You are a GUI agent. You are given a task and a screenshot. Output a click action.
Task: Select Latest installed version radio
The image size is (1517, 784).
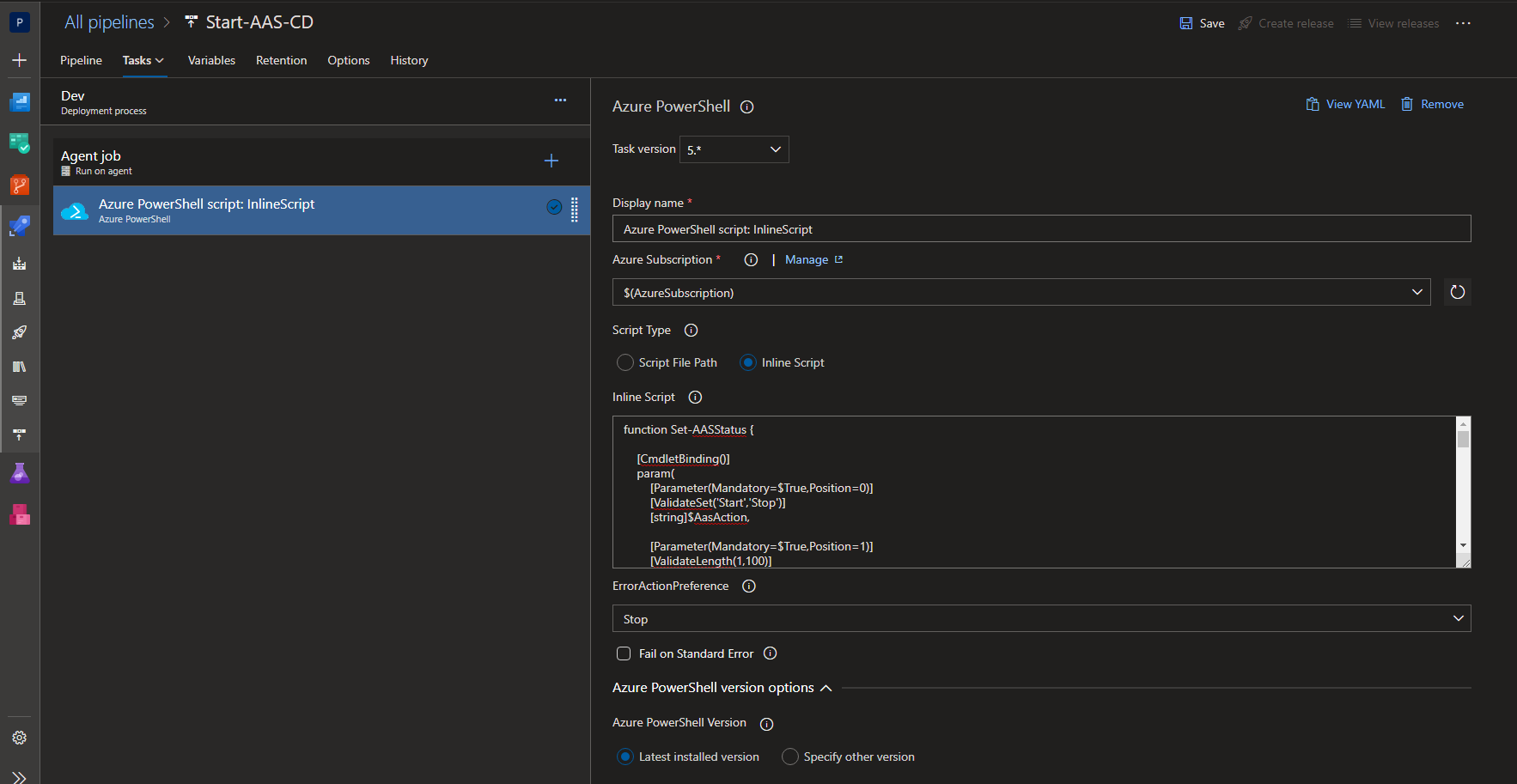pos(625,757)
